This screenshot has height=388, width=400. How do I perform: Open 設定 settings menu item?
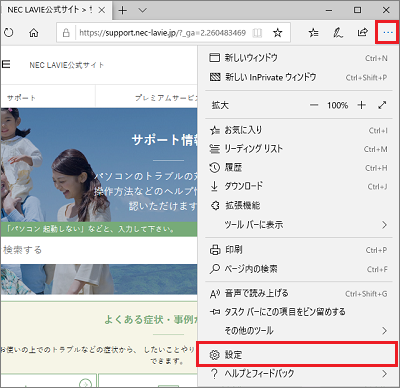click(297, 355)
